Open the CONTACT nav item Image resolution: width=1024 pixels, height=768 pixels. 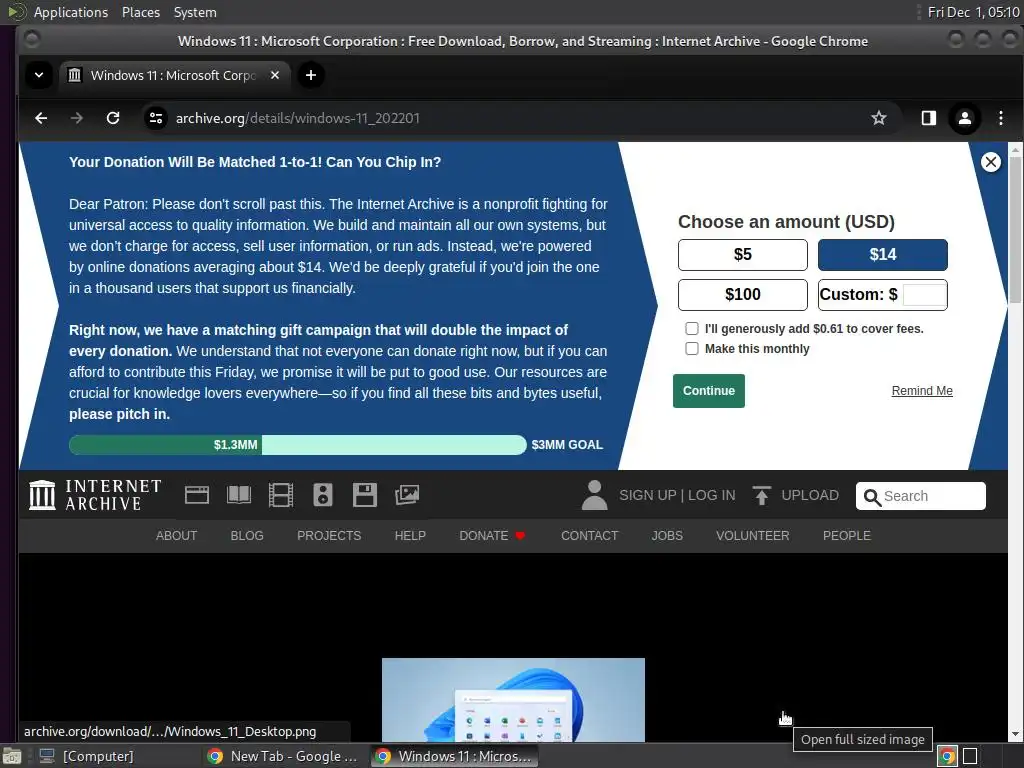(590, 536)
